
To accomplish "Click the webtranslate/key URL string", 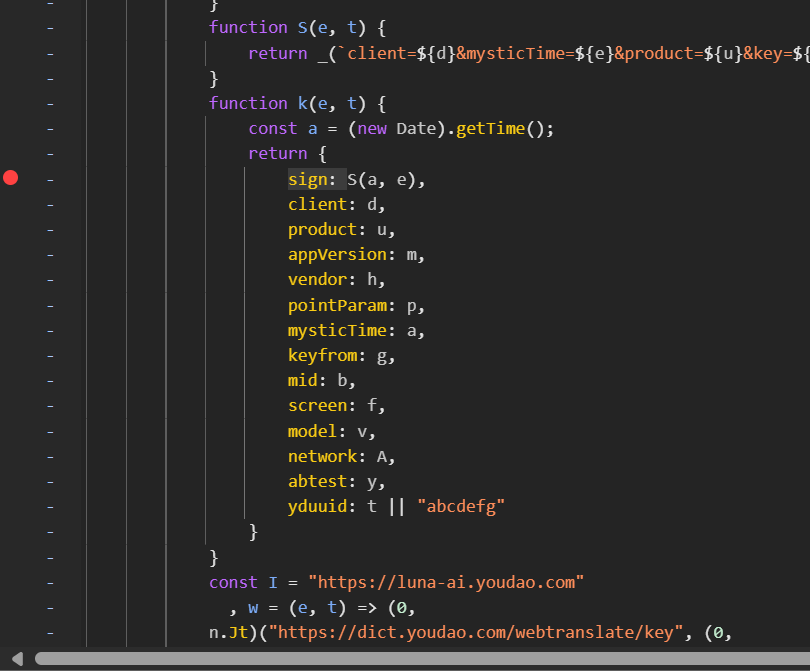I will [x=479, y=632].
